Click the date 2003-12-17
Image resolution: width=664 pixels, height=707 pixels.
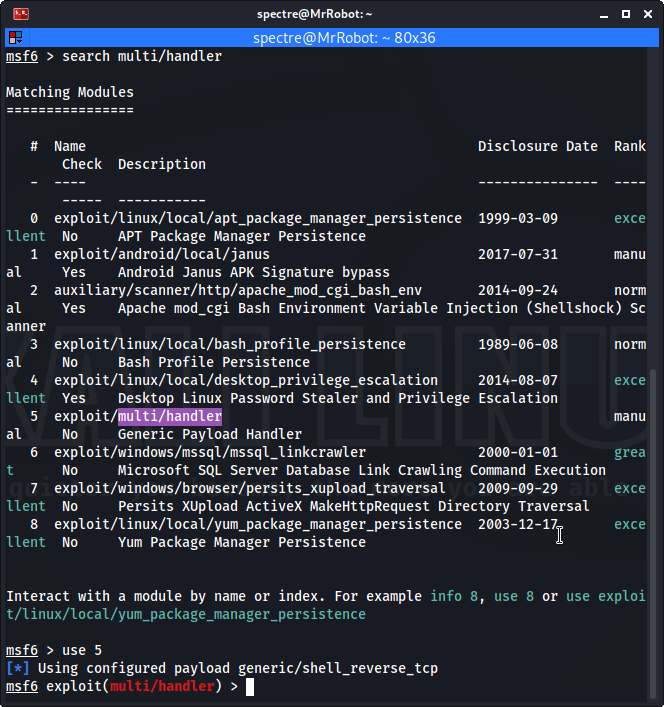518,524
